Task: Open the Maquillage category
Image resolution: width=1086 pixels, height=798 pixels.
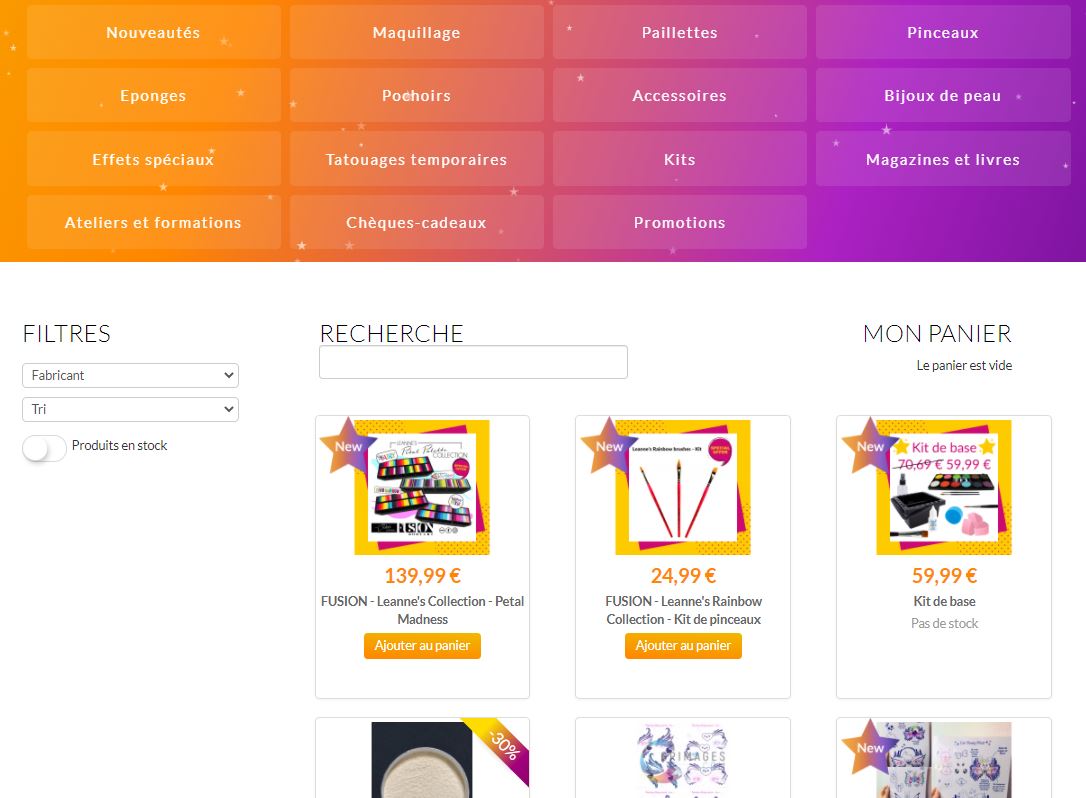Action: point(416,33)
